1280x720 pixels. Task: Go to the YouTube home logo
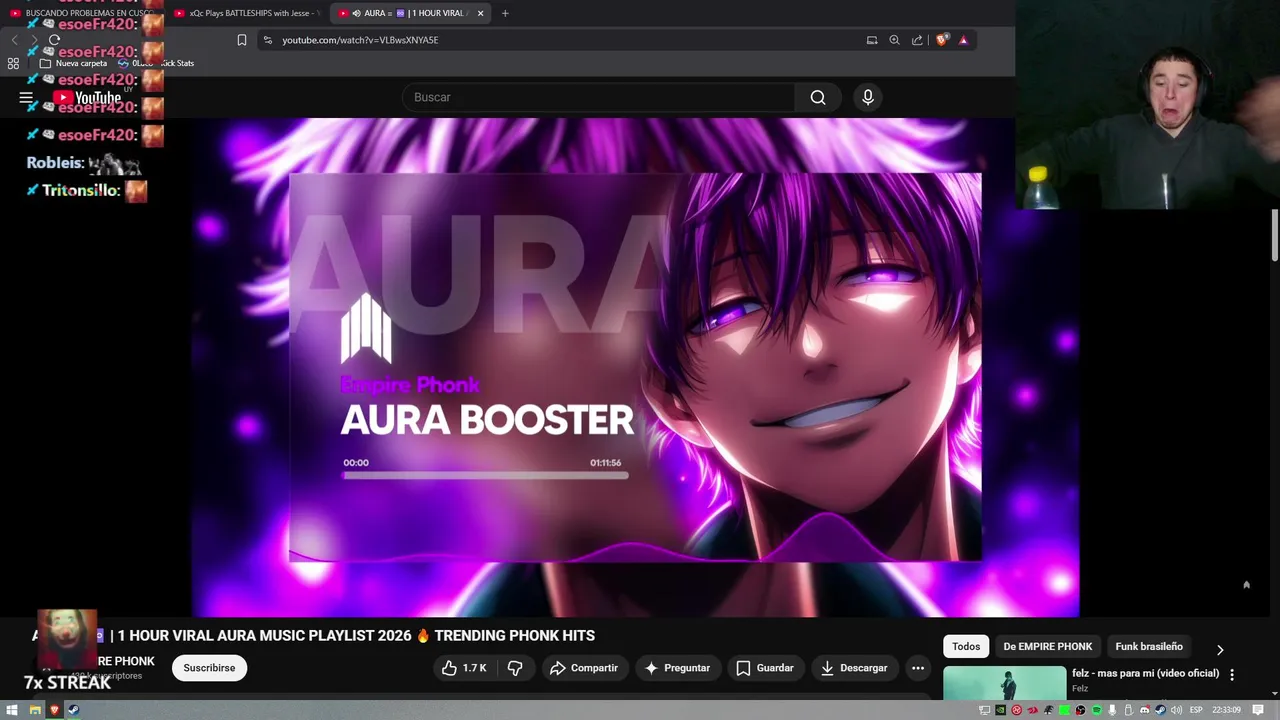coord(87,97)
